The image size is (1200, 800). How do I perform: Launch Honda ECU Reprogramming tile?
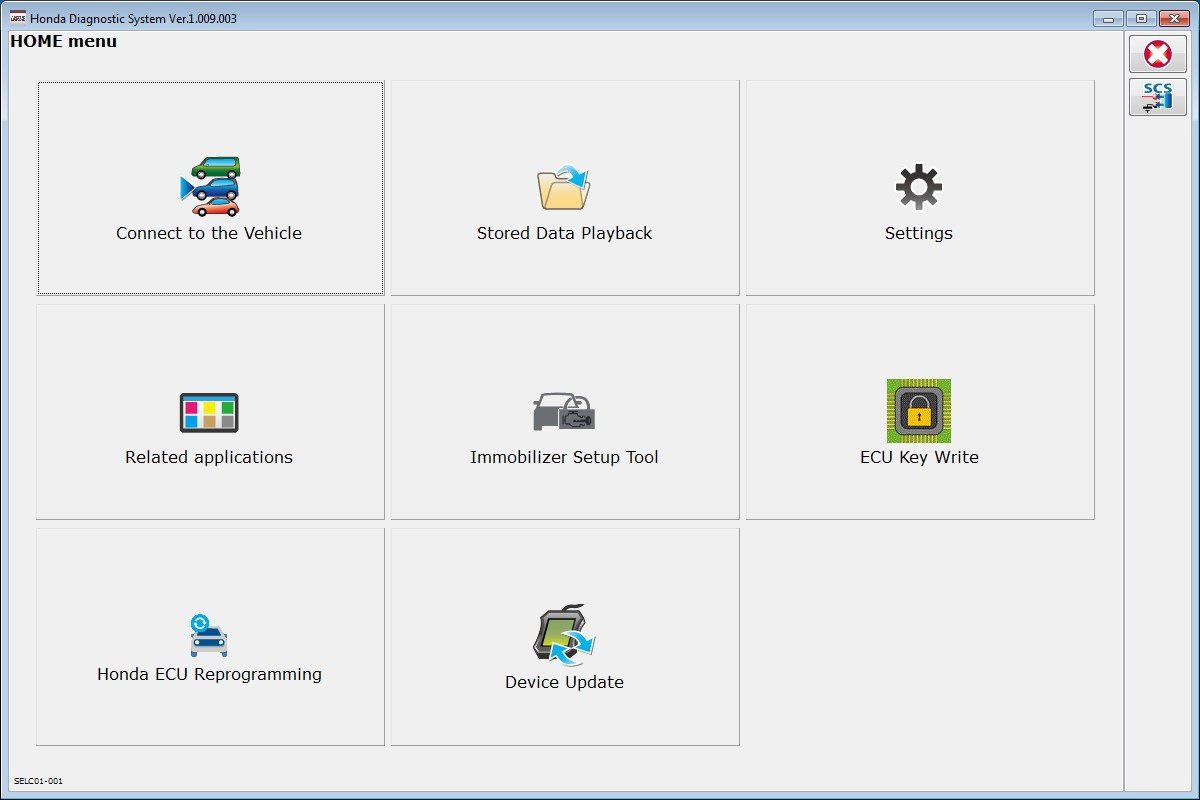pyautogui.click(x=210, y=637)
